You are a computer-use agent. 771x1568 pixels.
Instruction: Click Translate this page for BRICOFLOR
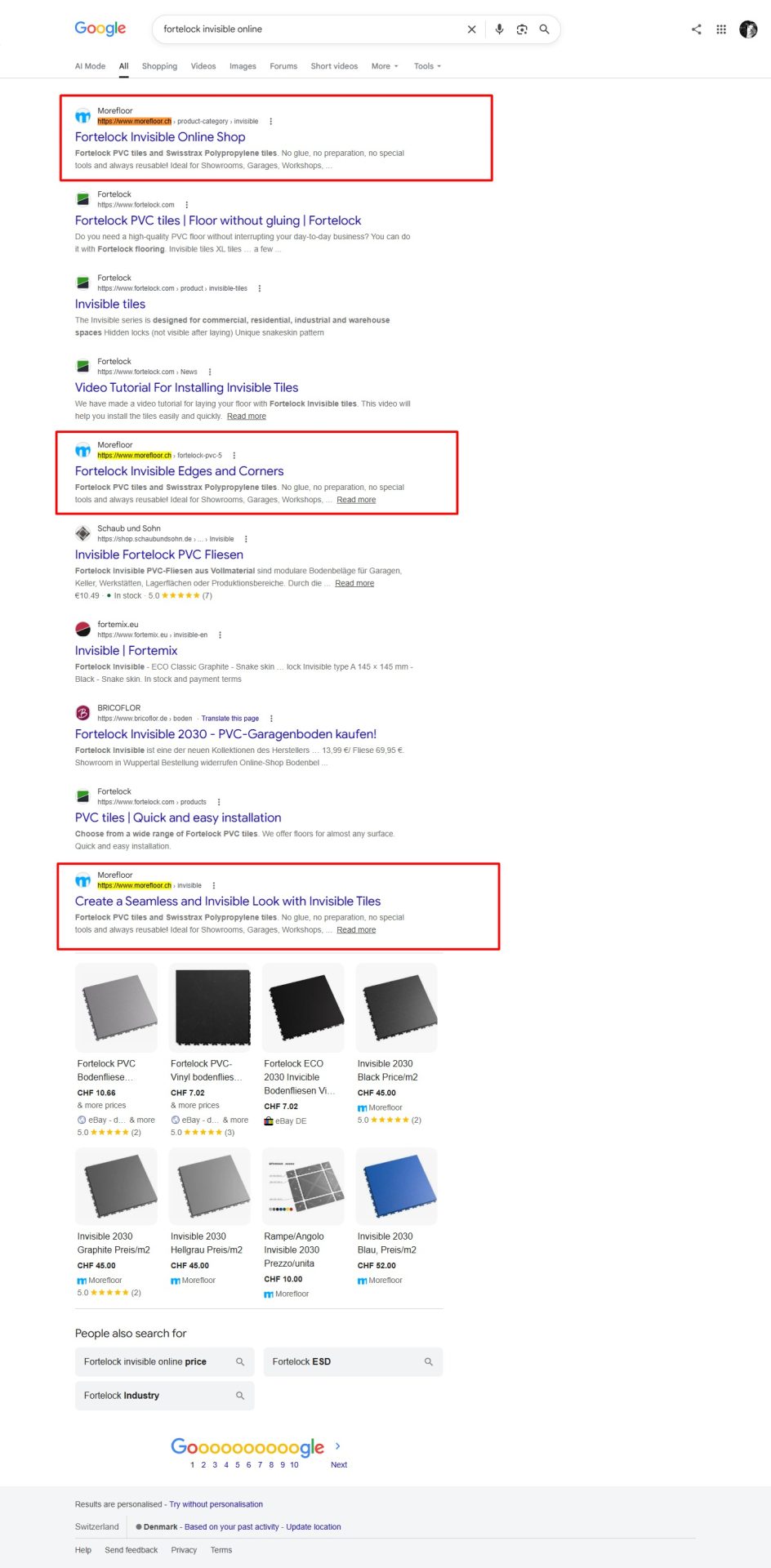click(230, 719)
